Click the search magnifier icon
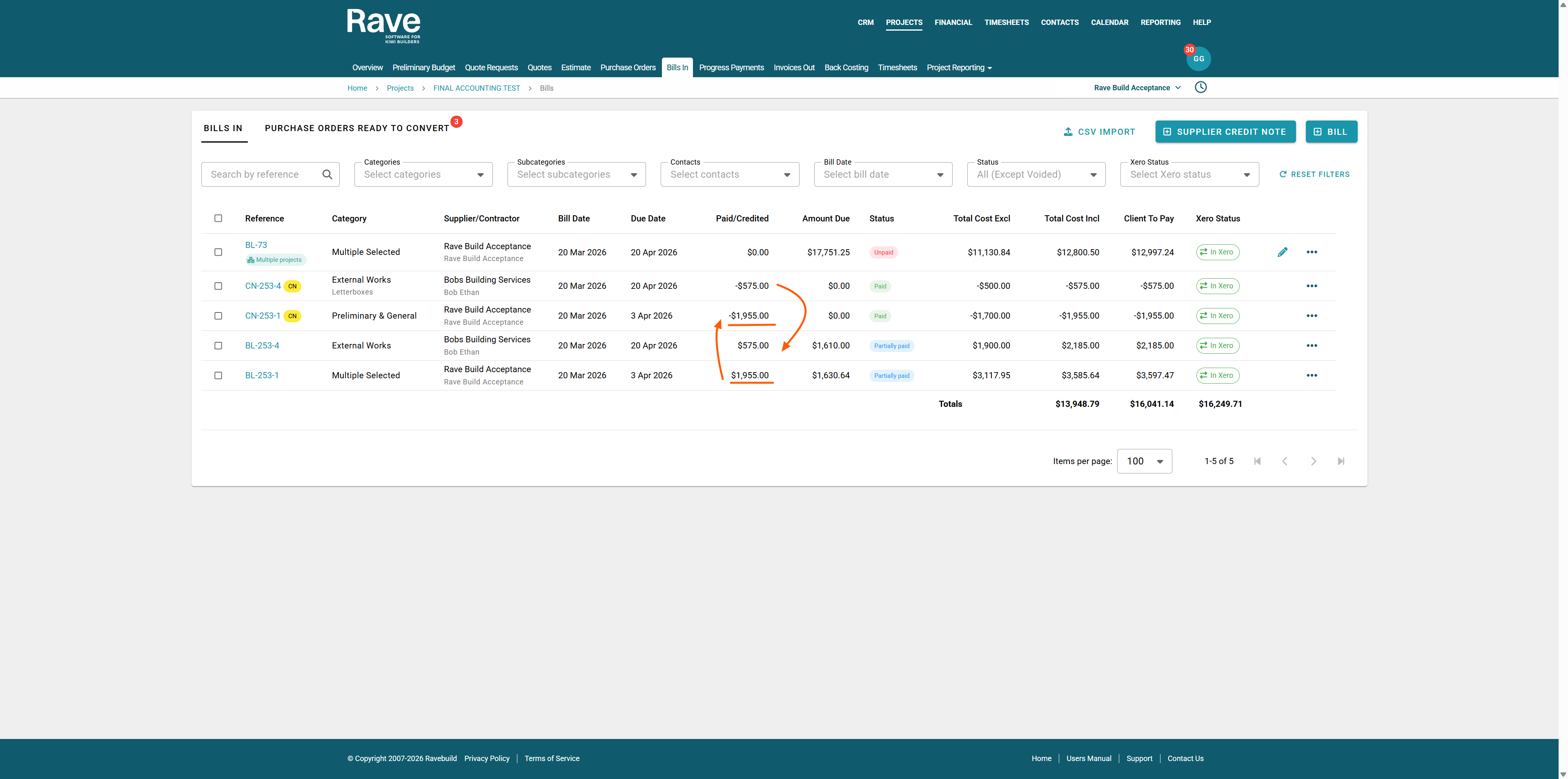This screenshot has width=1568, height=779. (x=327, y=174)
